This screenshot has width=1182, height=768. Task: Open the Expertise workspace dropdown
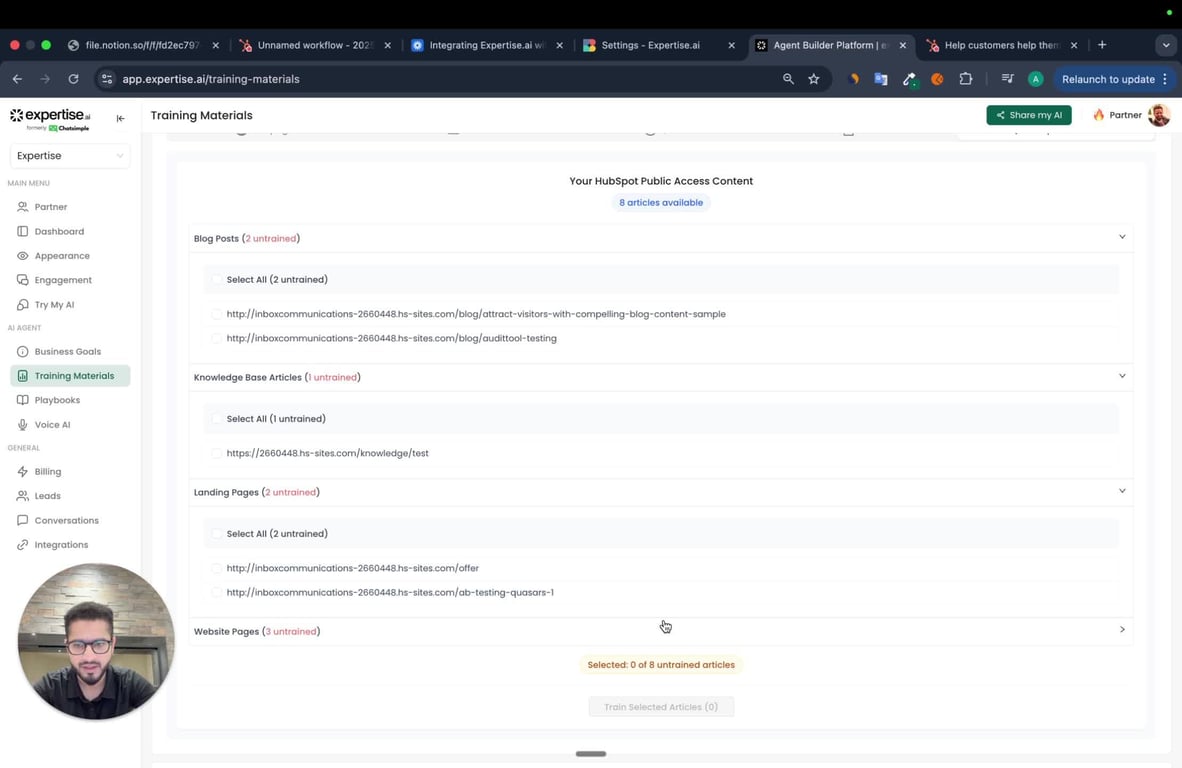coord(69,156)
